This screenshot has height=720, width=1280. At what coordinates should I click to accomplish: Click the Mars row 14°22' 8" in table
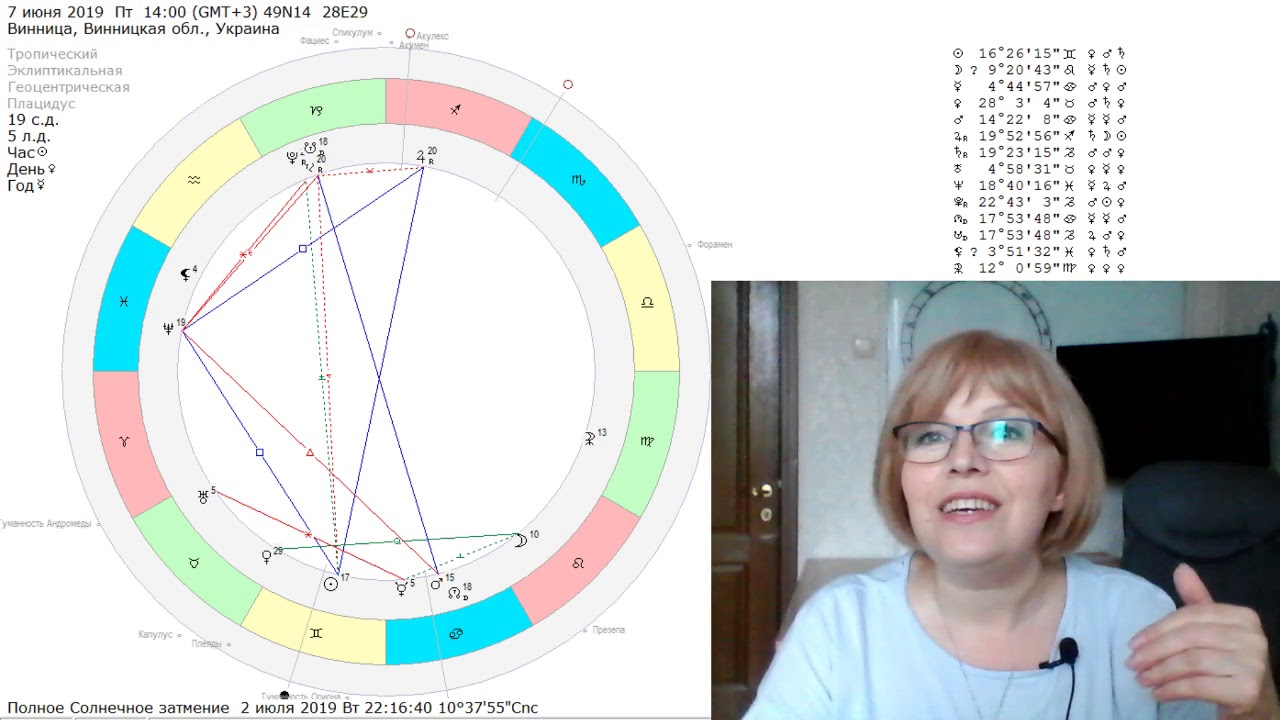[1040, 120]
